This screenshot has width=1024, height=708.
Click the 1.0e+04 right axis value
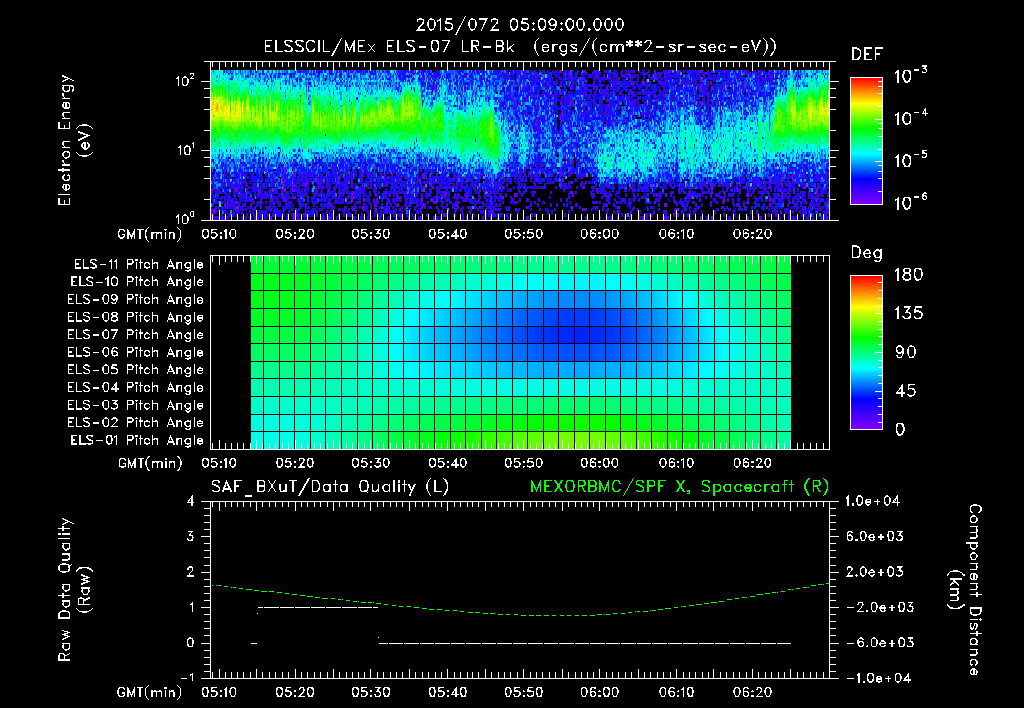tap(872, 501)
